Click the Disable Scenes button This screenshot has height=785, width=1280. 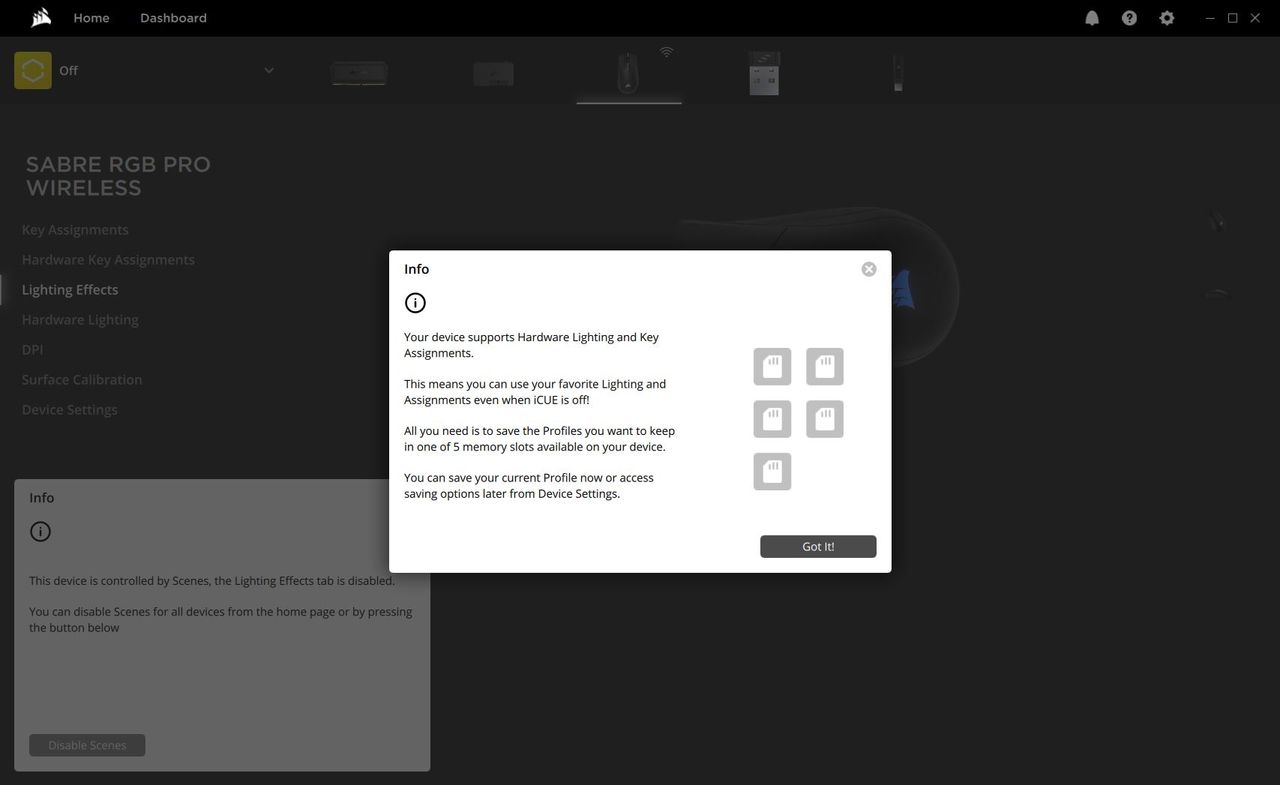(87, 745)
